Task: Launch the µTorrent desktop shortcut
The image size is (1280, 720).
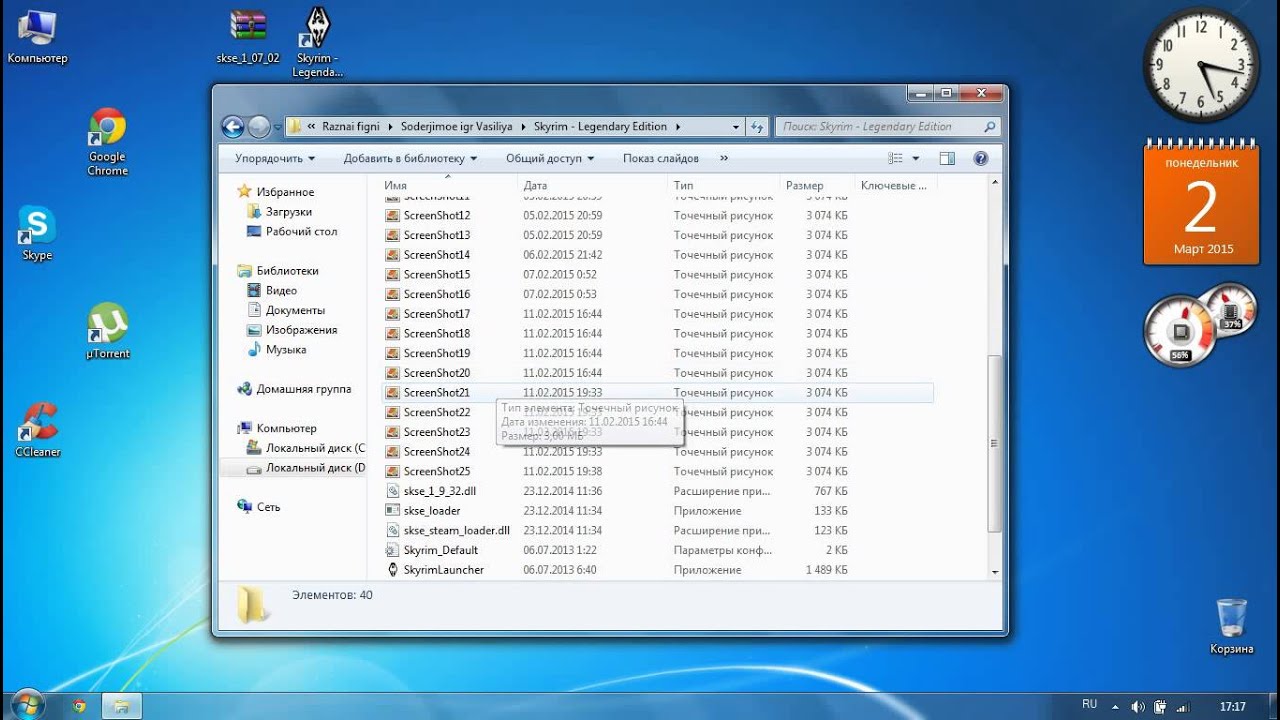Action: (x=107, y=331)
